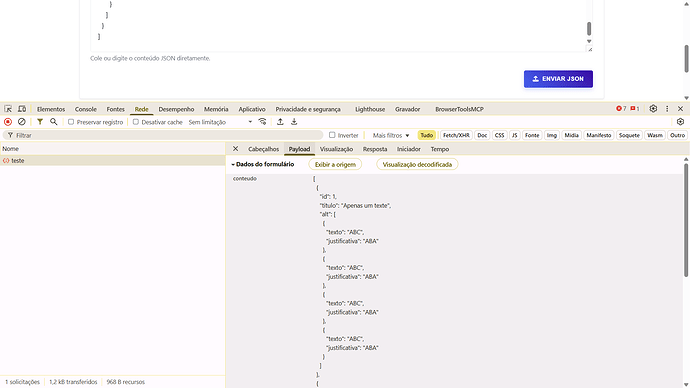Open network conditions wifi icon

coord(262,122)
